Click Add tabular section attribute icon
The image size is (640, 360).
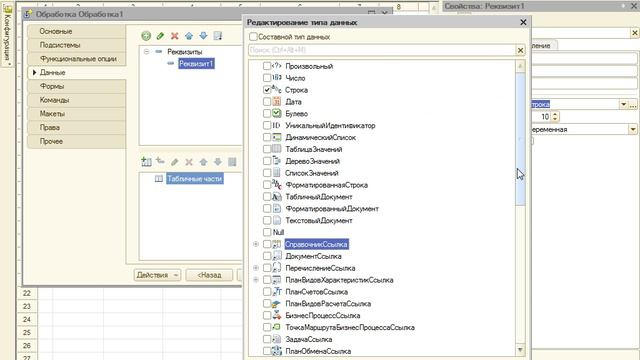[160, 162]
